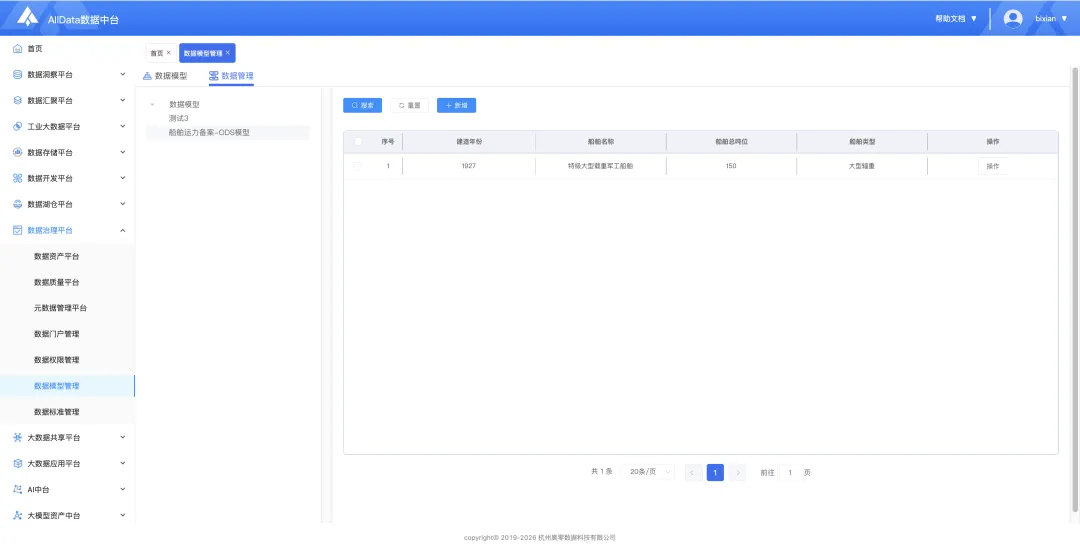Open the 20条/页 page size dropdown

click(647, 473)
